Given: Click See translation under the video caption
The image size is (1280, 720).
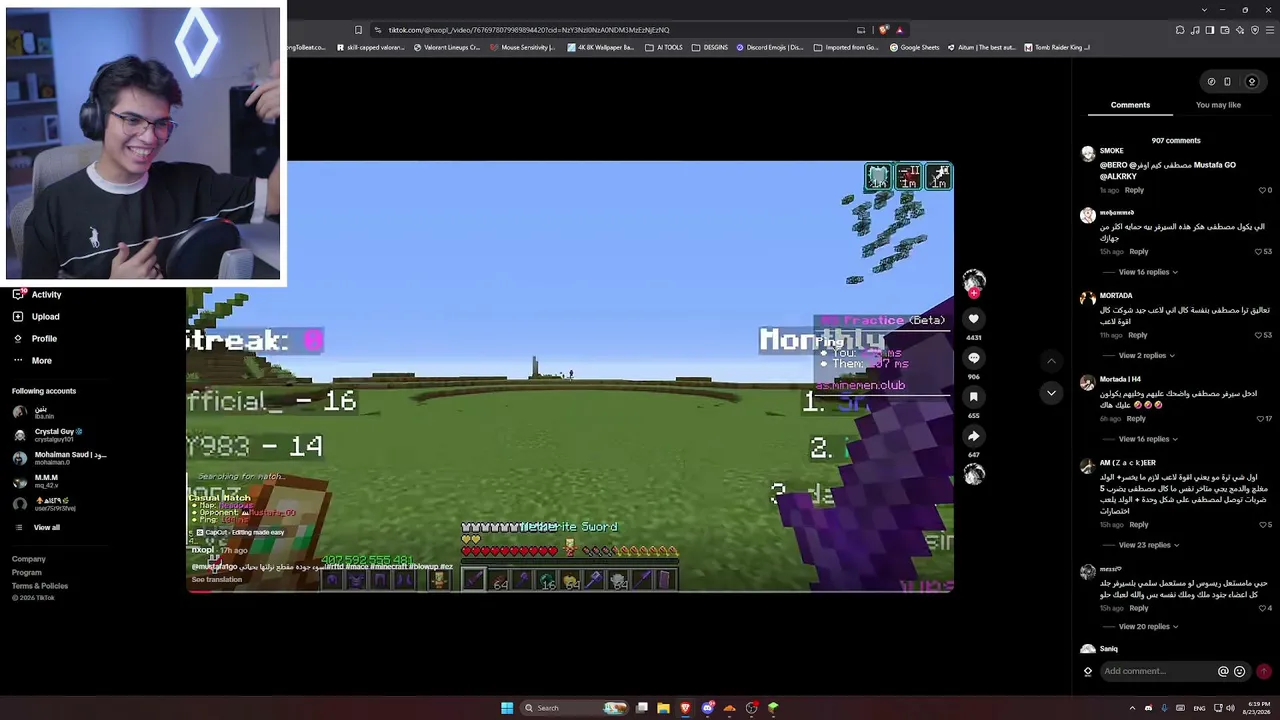Looking at the screenshot, I should 217,580.
